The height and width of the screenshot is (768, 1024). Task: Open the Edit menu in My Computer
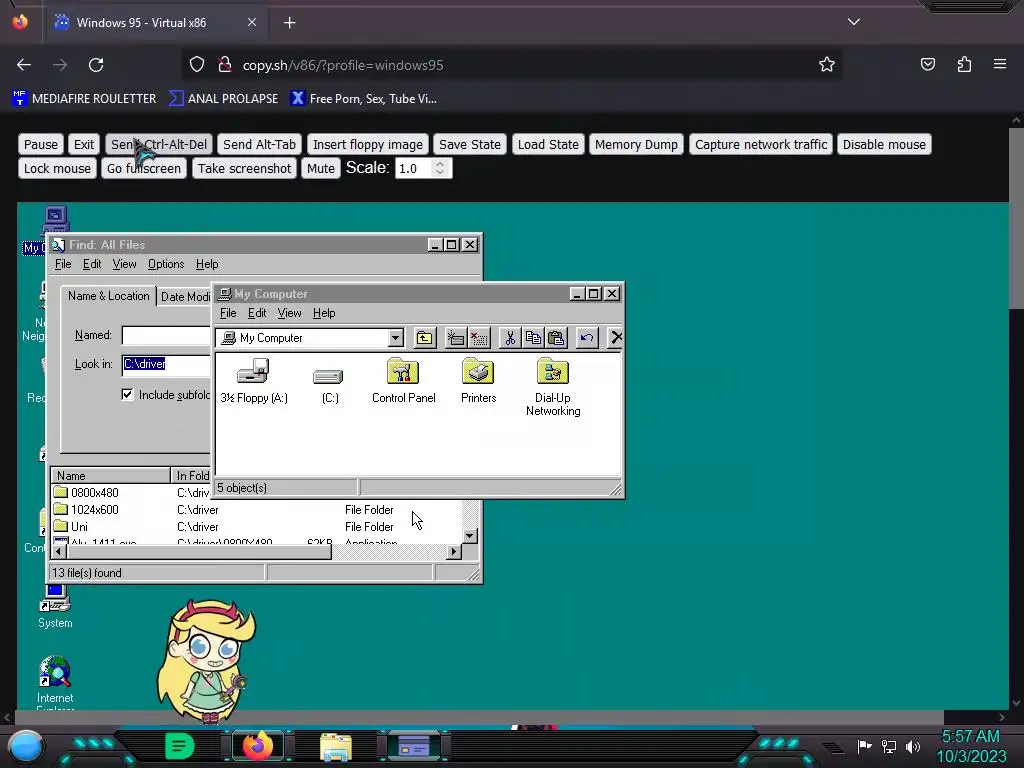coord(257,313)
